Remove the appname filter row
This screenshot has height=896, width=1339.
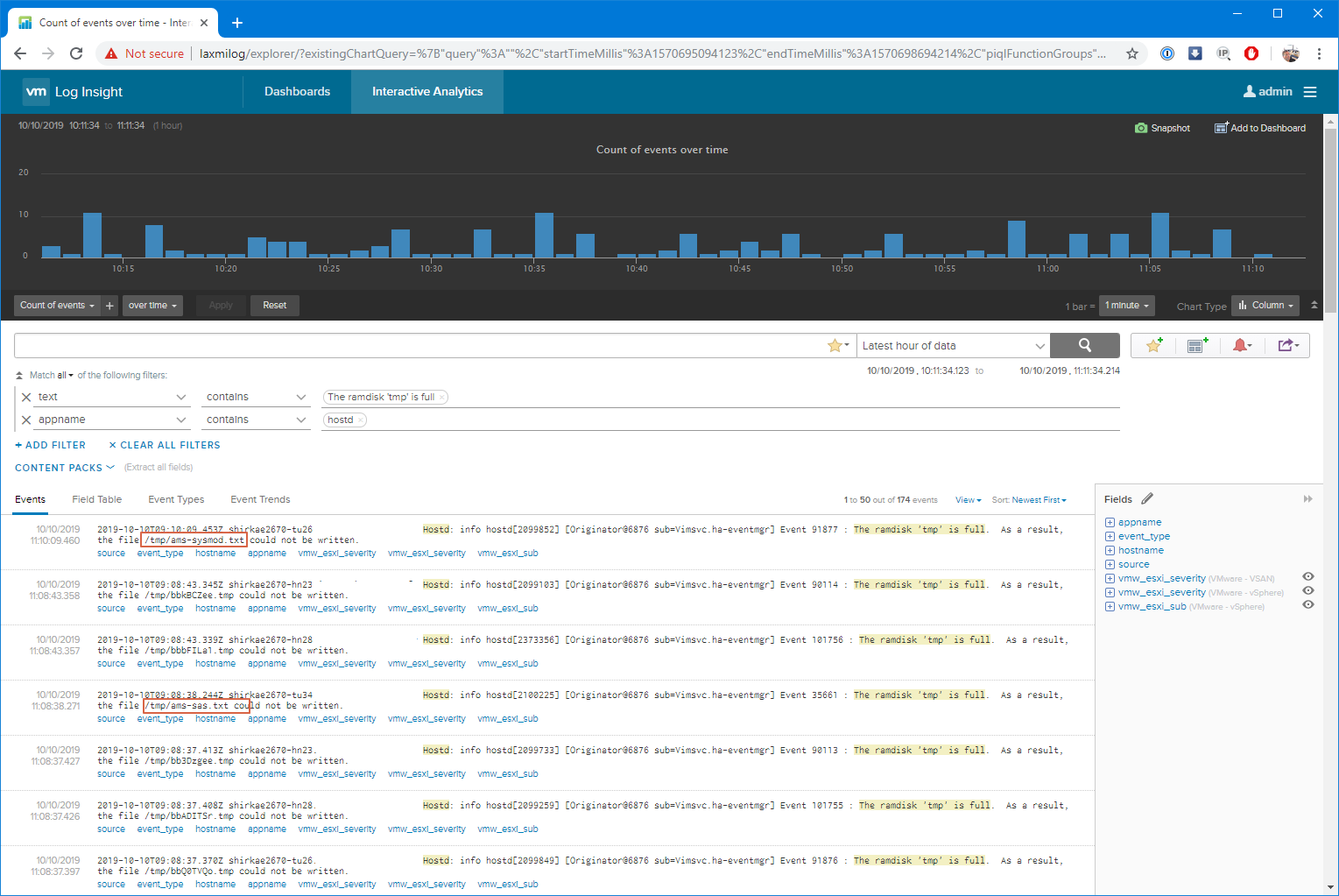(x=26, y=420)
